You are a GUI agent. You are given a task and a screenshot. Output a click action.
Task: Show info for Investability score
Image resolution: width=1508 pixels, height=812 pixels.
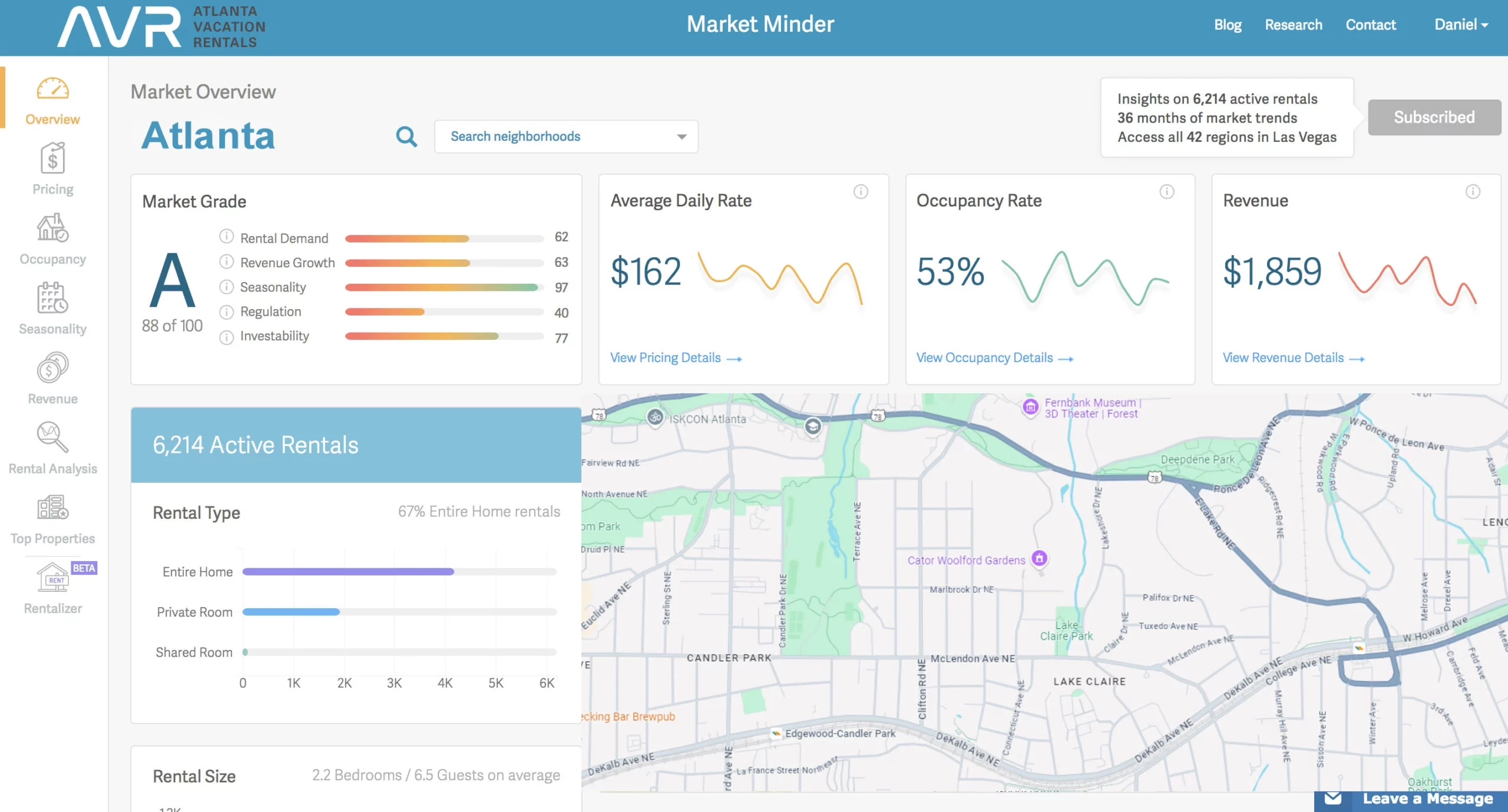[x=226, y=337]
